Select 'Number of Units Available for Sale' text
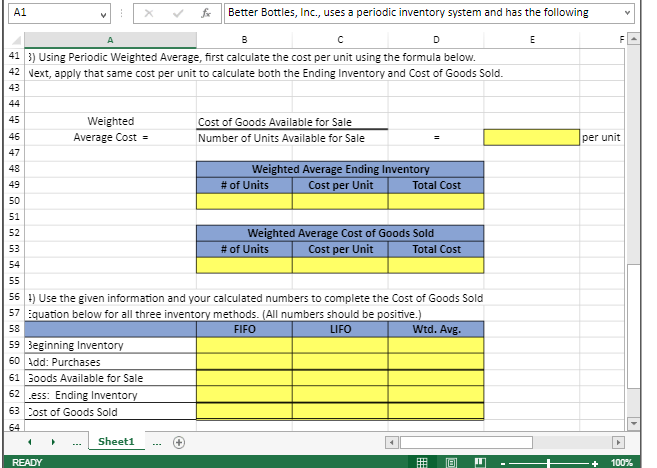 [x=281, y=138]
